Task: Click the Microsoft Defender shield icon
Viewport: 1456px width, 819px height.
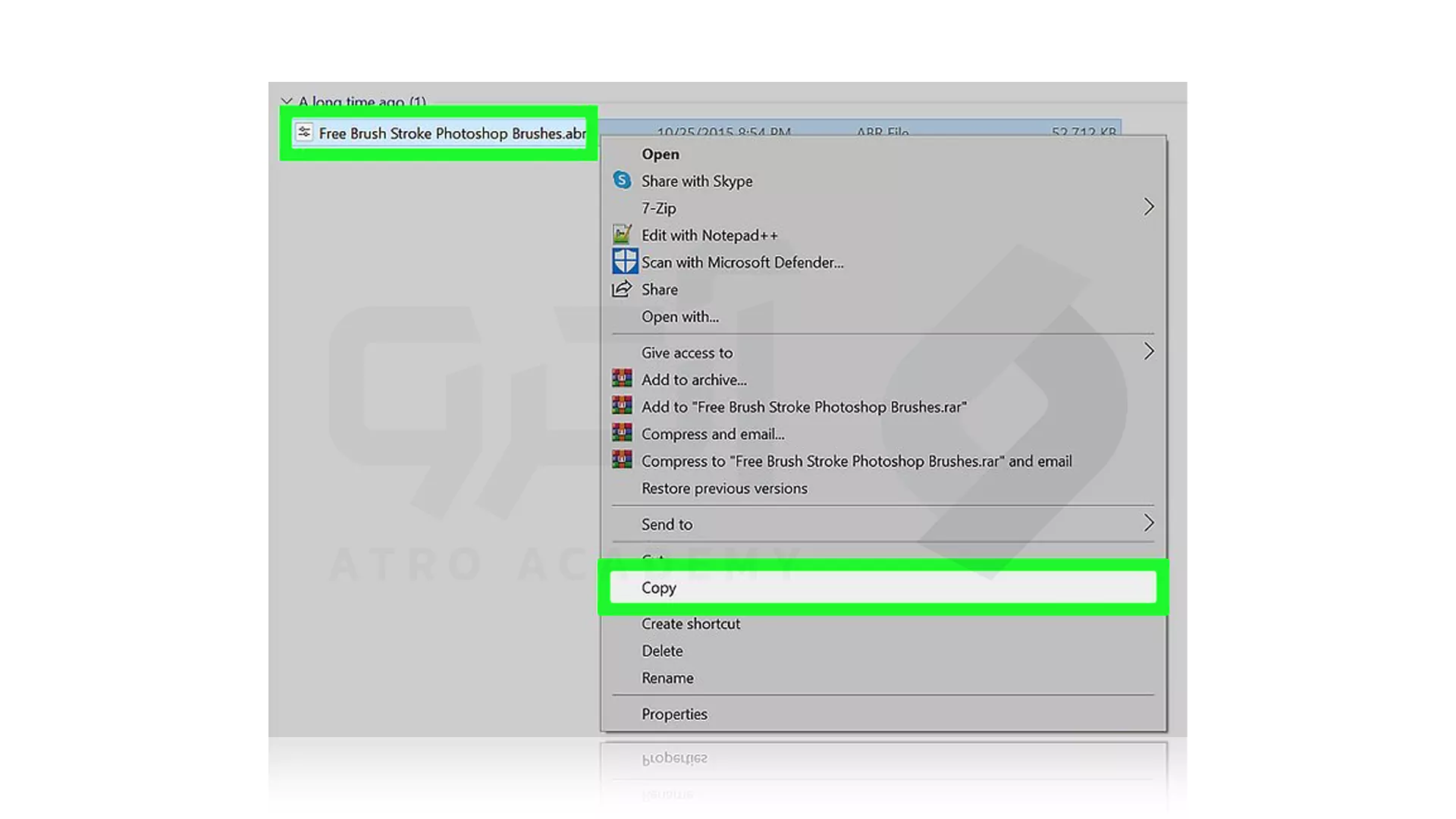Action: point(625,262)
